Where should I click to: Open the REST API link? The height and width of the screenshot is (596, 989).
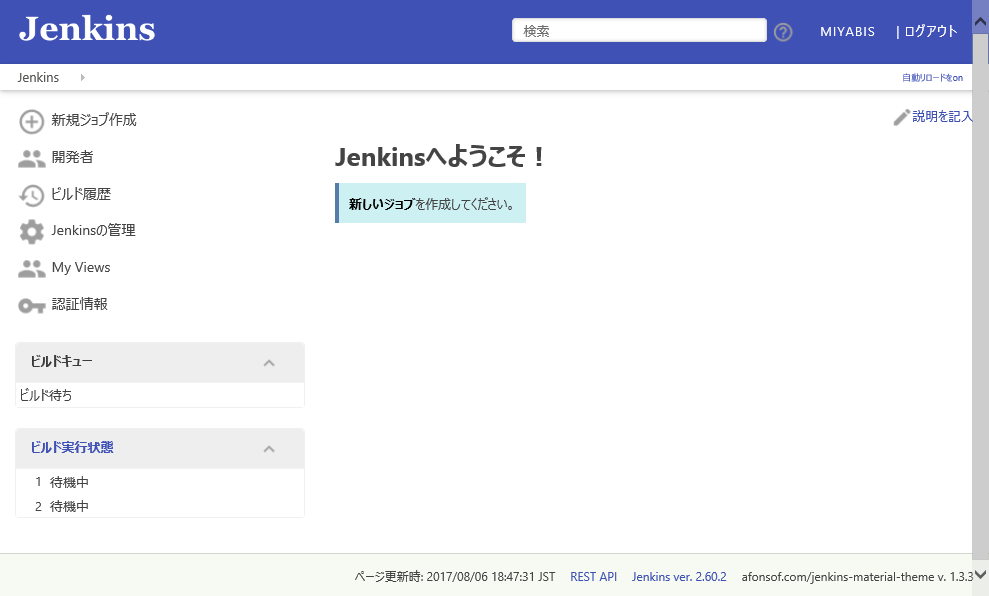[x=594, y=576]
